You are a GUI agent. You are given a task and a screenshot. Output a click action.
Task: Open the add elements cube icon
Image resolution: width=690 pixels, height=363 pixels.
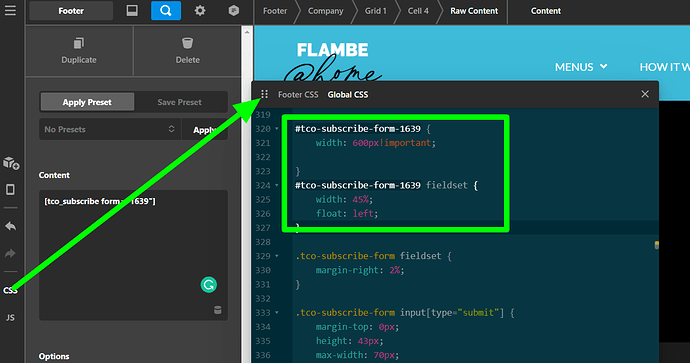(11, 163)
